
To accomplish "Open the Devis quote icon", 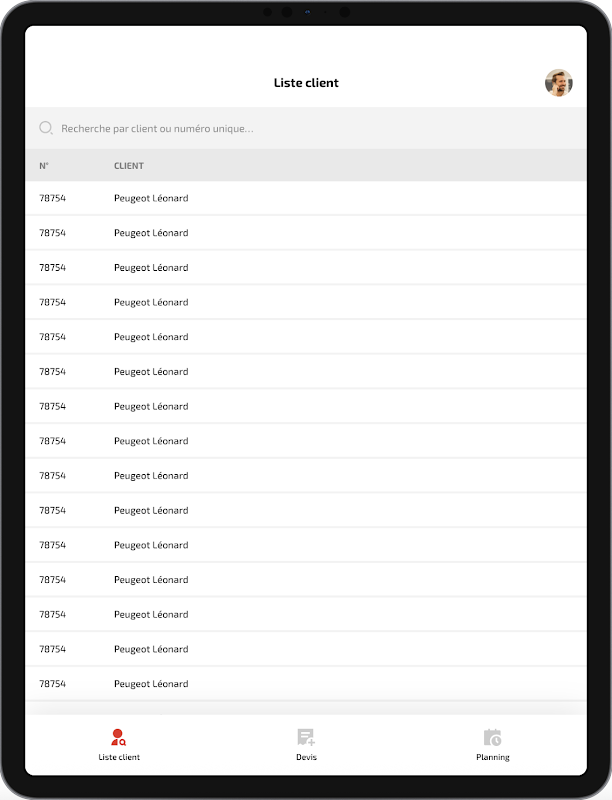I will point(306,737).
